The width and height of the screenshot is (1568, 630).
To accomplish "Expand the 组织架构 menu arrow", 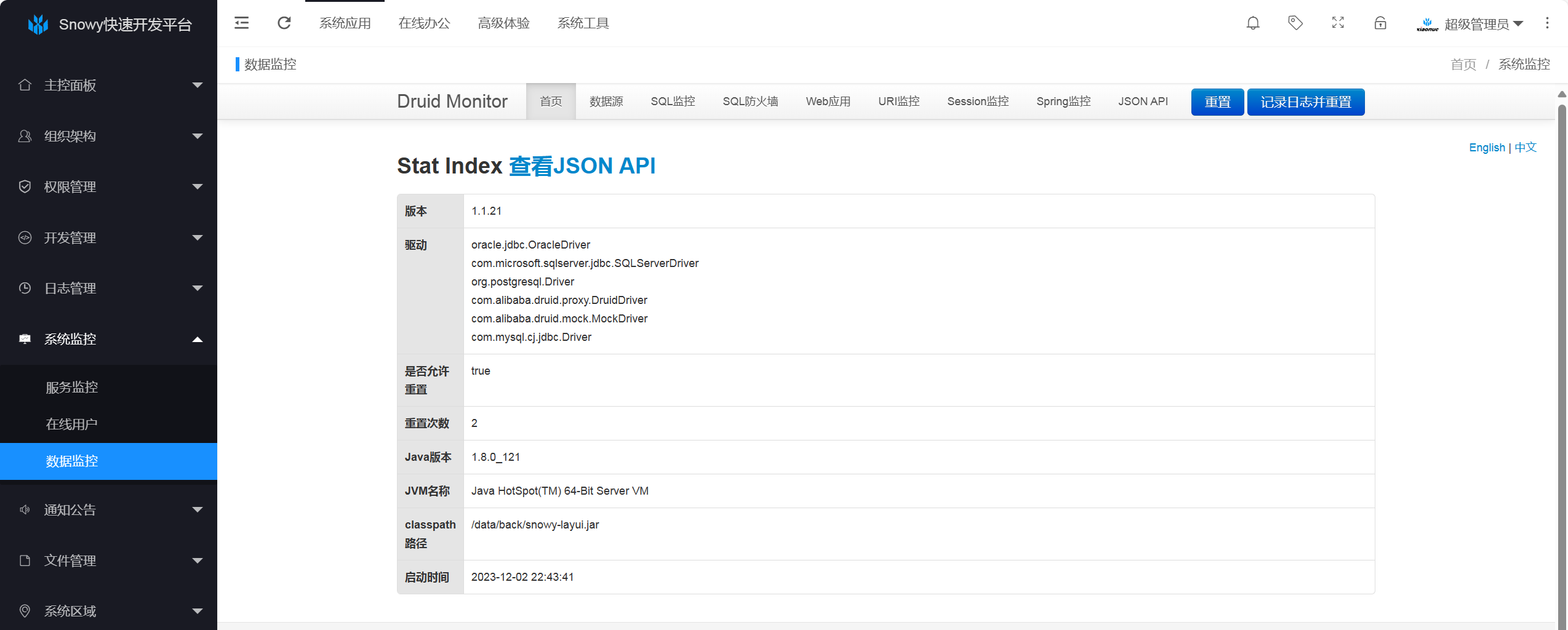I will pos(198,136).
